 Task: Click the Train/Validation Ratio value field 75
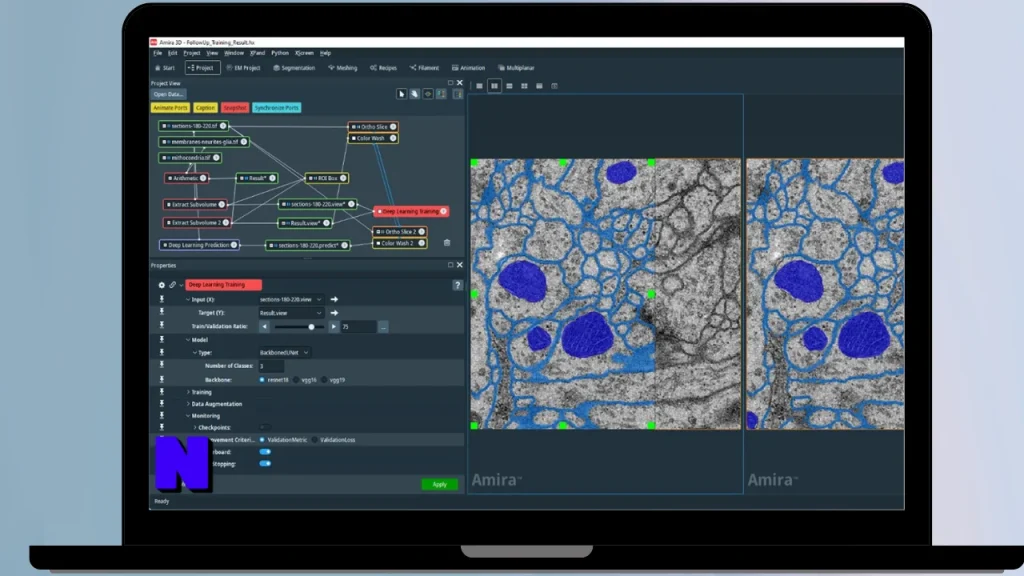358,327
